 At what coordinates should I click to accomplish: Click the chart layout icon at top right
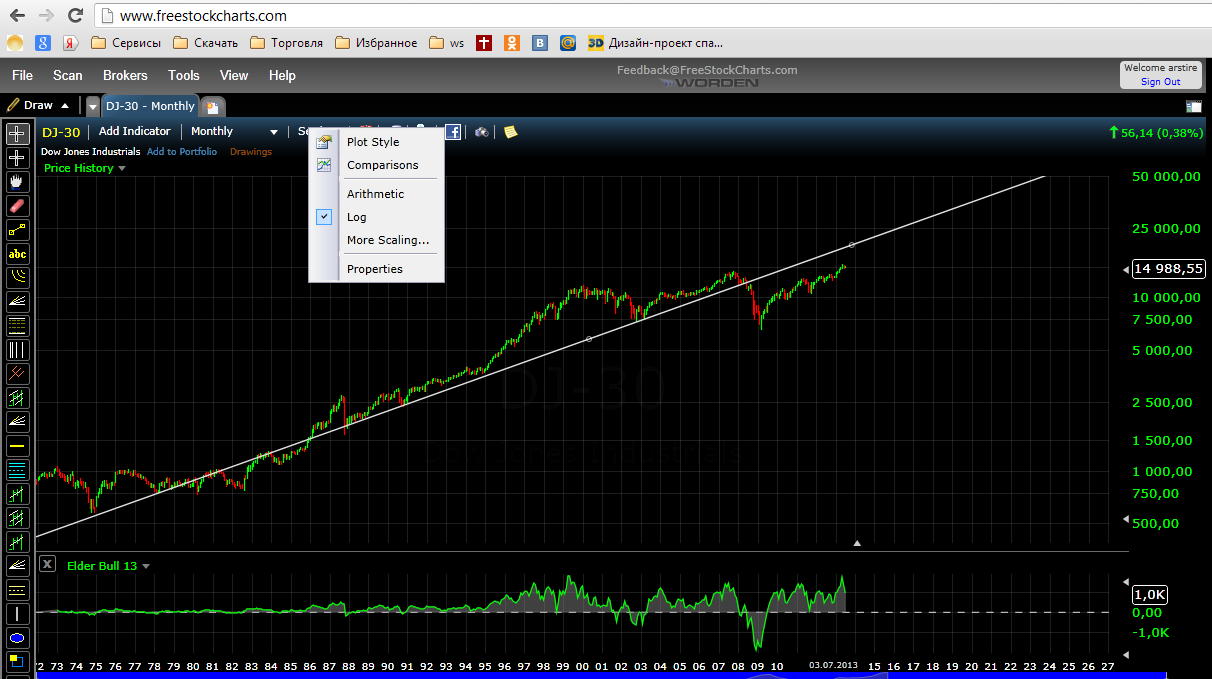[x=1193, y=106]
